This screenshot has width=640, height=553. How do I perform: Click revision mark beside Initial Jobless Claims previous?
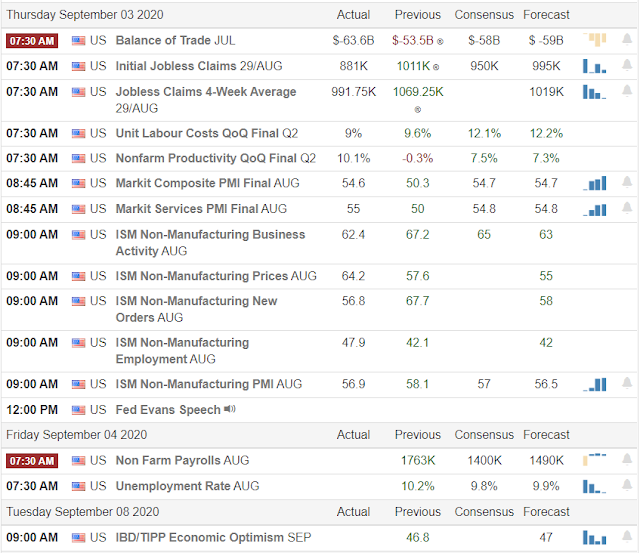436,67
